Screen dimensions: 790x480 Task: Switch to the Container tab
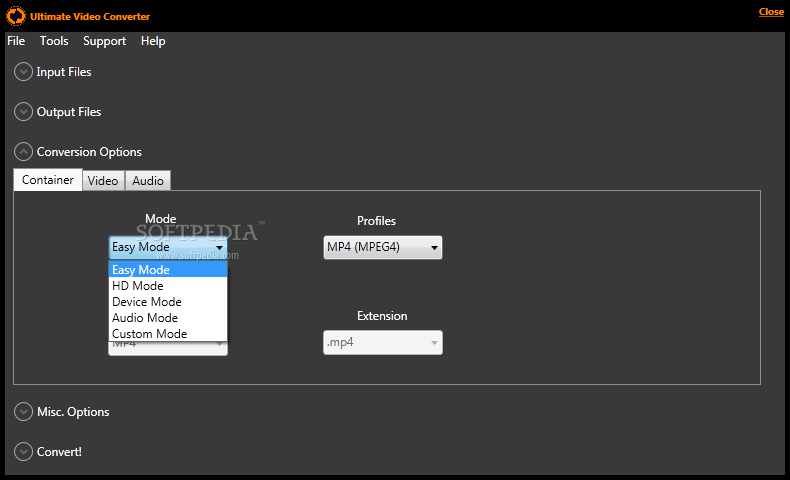click(x=48, y=180)
